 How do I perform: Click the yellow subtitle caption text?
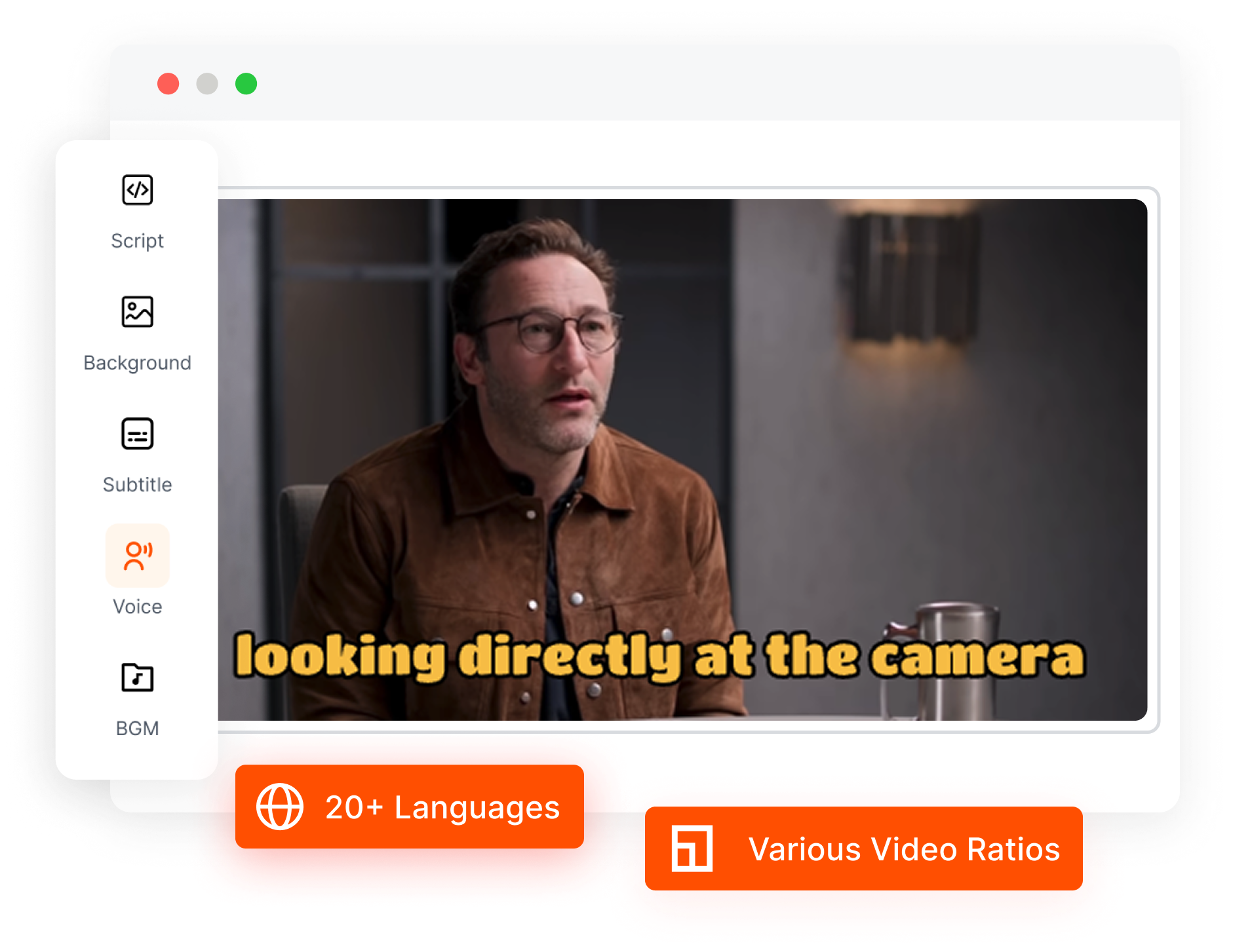point(659,657)
